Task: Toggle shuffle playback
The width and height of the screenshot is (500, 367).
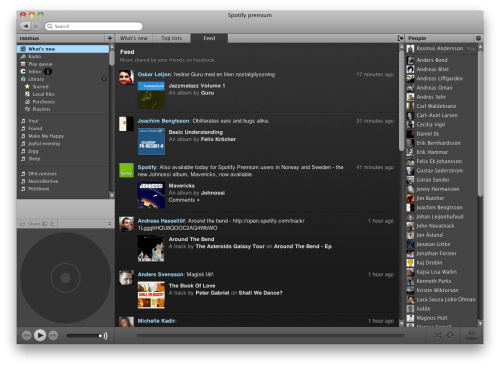Action: [437, 335]
